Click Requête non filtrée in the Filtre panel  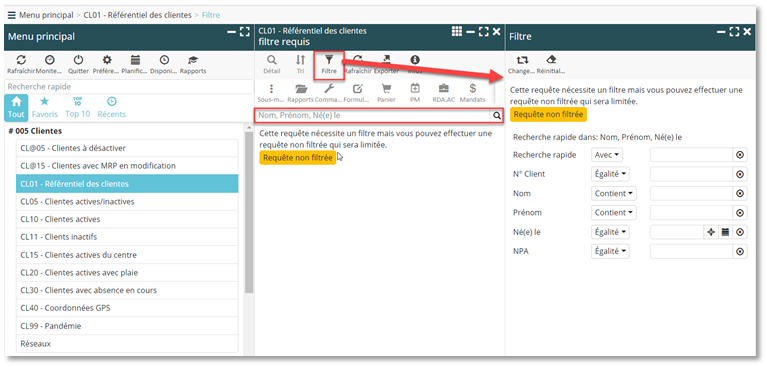point(548,115)
